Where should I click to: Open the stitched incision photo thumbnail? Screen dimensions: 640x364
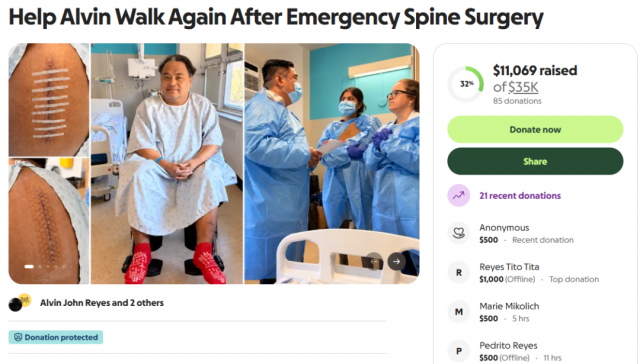pyautogui.click(x=49, y=221)
